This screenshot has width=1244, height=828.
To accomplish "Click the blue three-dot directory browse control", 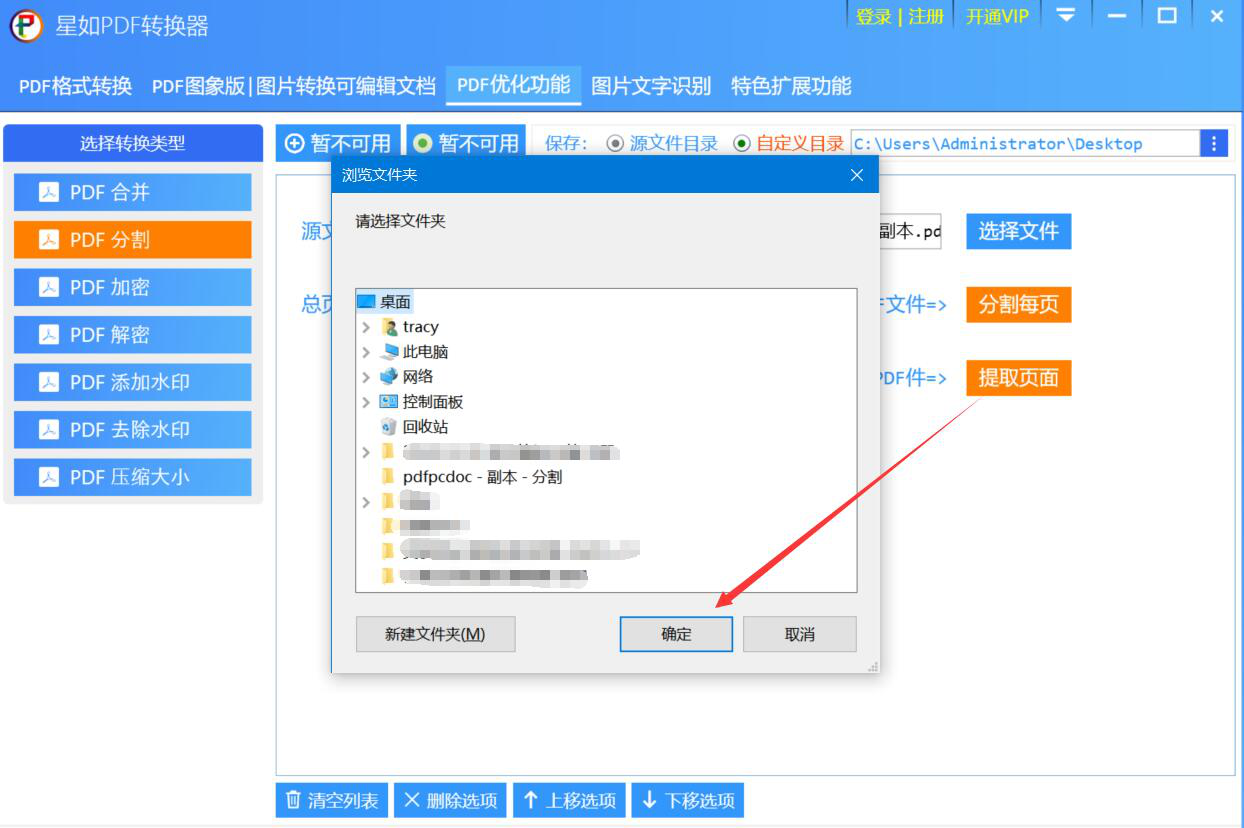I will click(x=1212, y=142).
